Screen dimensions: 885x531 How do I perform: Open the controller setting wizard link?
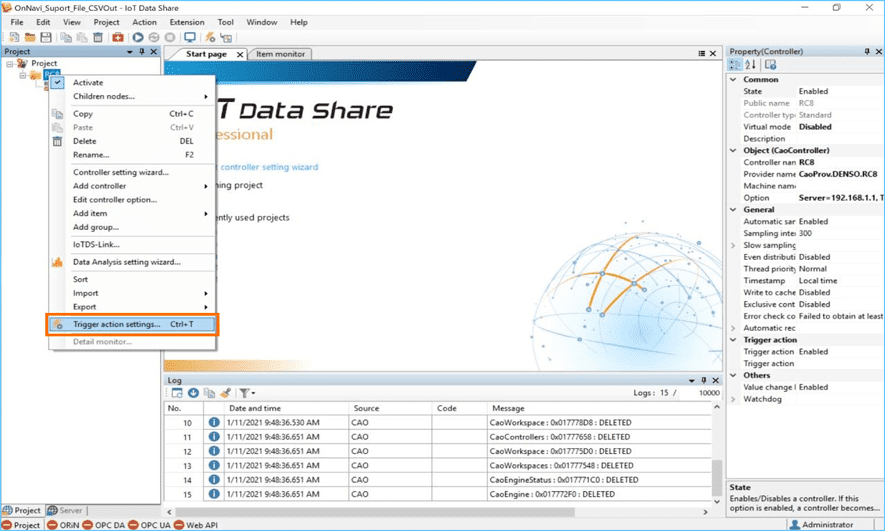pos(269,167)
